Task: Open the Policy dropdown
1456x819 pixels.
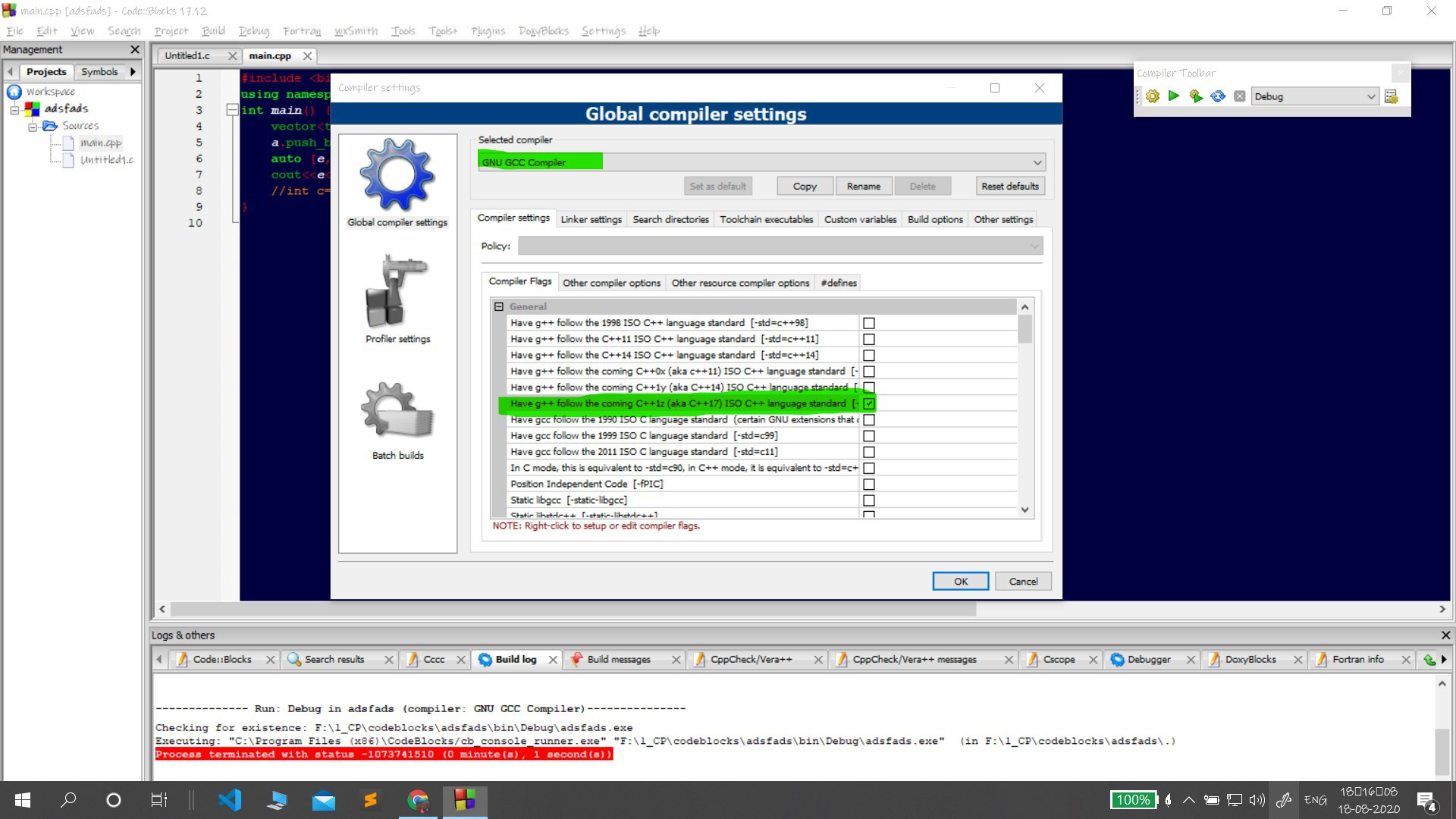Action: coord(780,246)
